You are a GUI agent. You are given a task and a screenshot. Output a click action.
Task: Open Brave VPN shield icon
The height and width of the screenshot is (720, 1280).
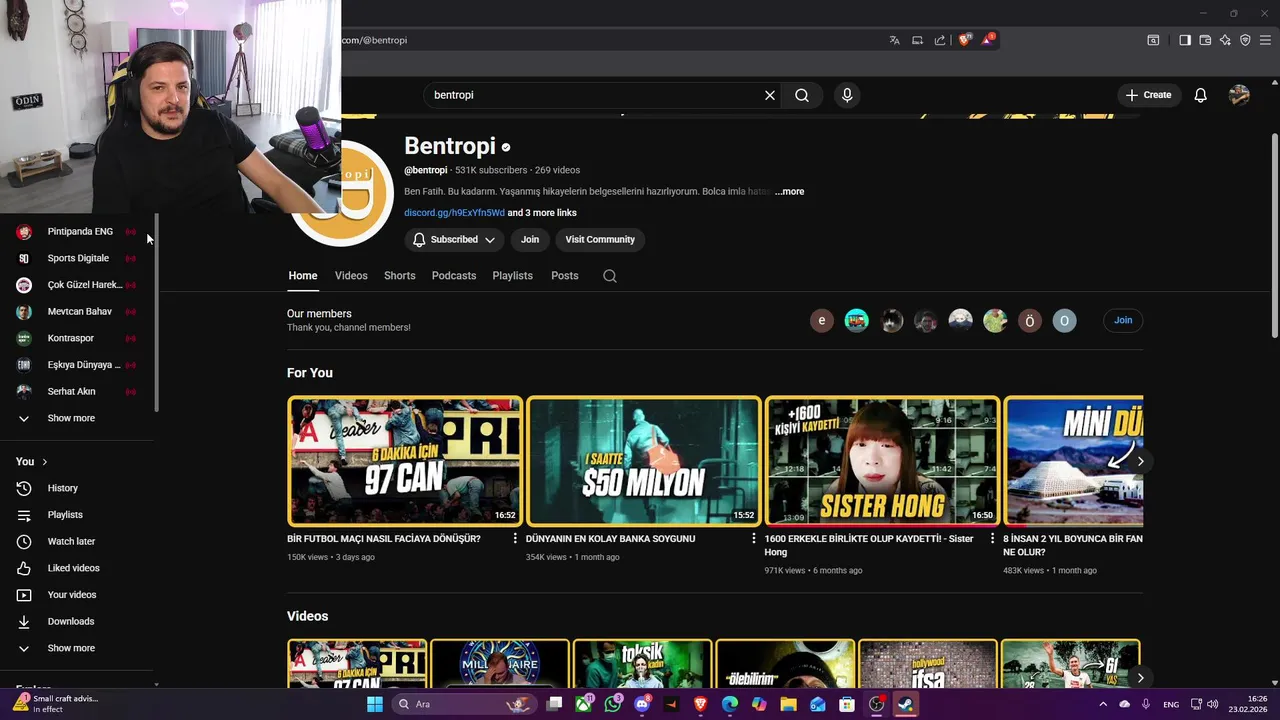tap(1245, 40)
